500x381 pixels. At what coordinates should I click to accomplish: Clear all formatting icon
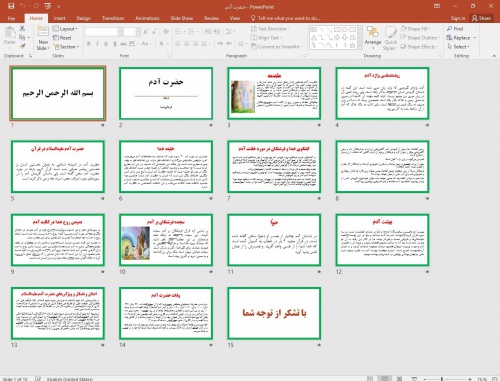pos(166,32)
